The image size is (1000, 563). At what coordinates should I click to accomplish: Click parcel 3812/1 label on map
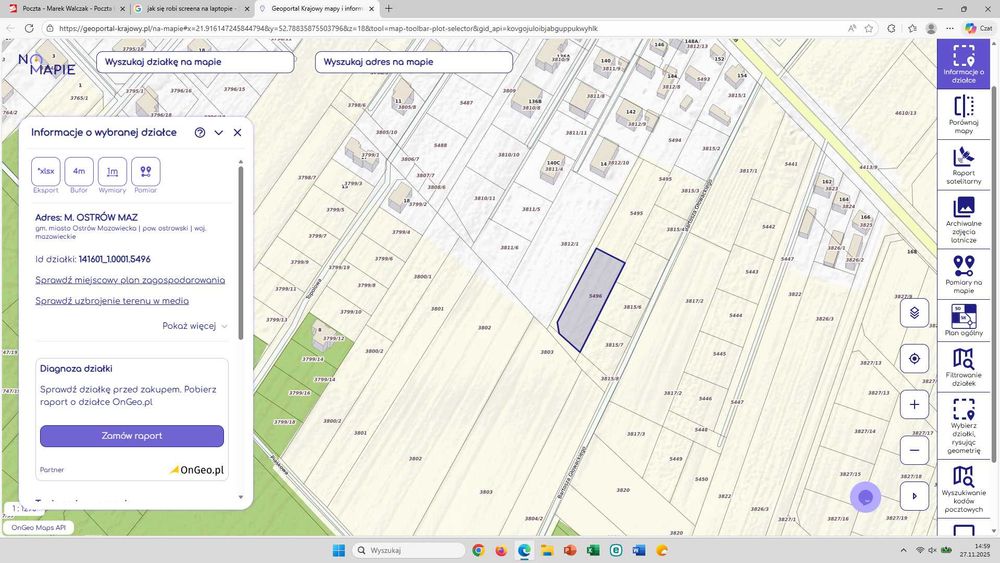click(570, 244)
